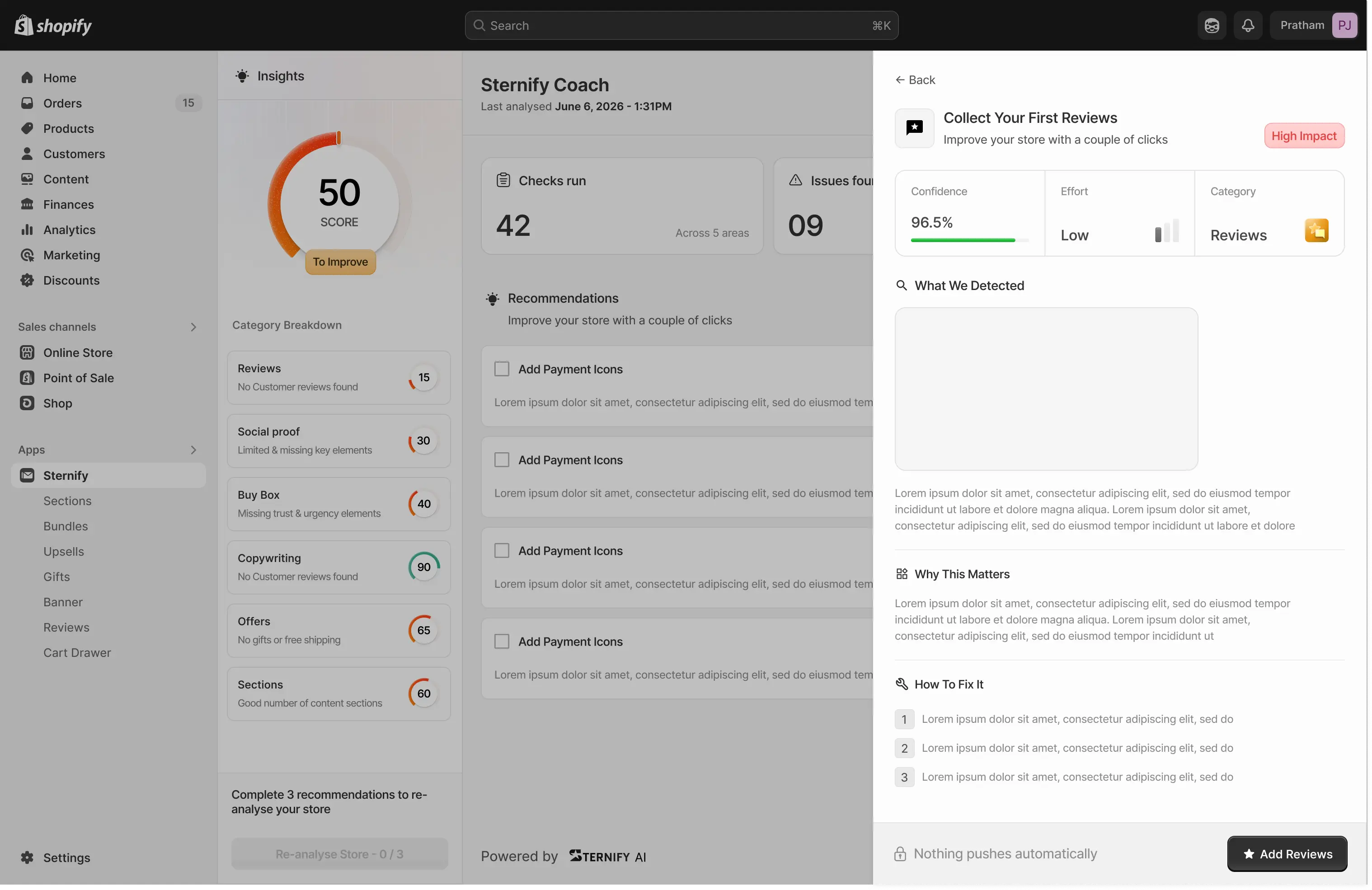1372x890 pixels.
Task: Open the Copywriting category card
Action: click(x=339, y=568)
